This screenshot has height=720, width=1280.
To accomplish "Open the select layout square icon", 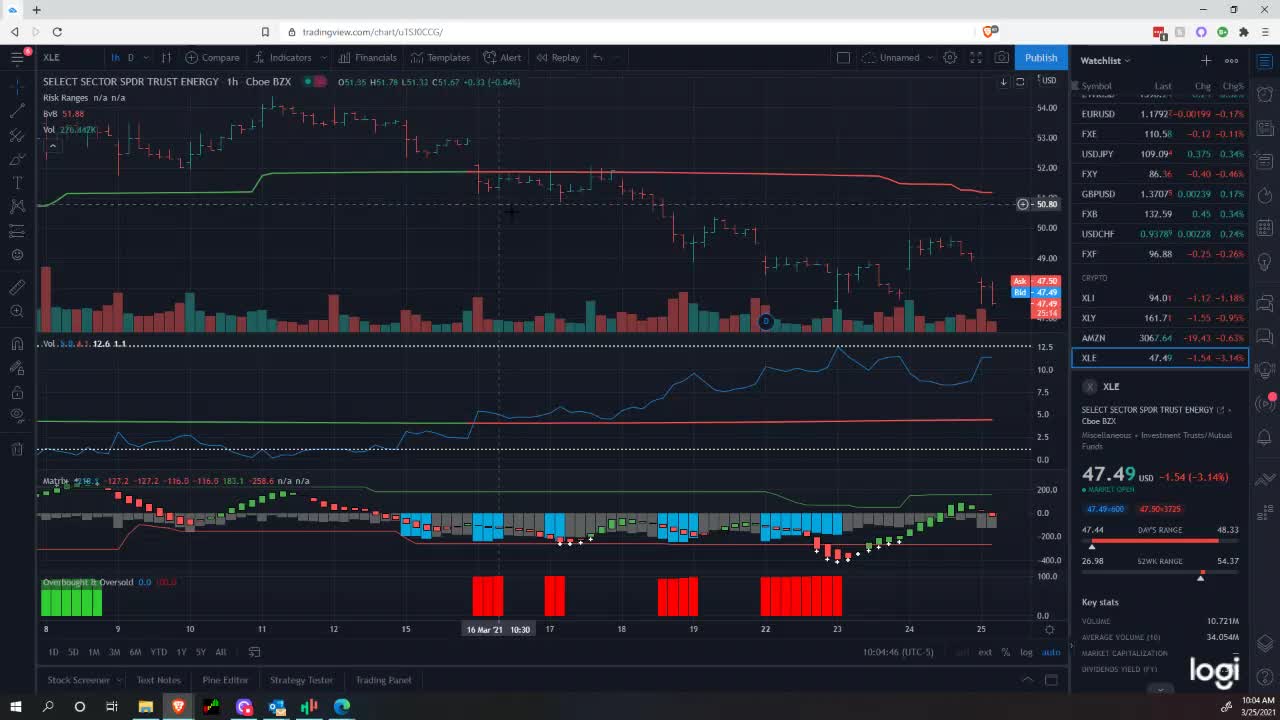I will 843,57.
